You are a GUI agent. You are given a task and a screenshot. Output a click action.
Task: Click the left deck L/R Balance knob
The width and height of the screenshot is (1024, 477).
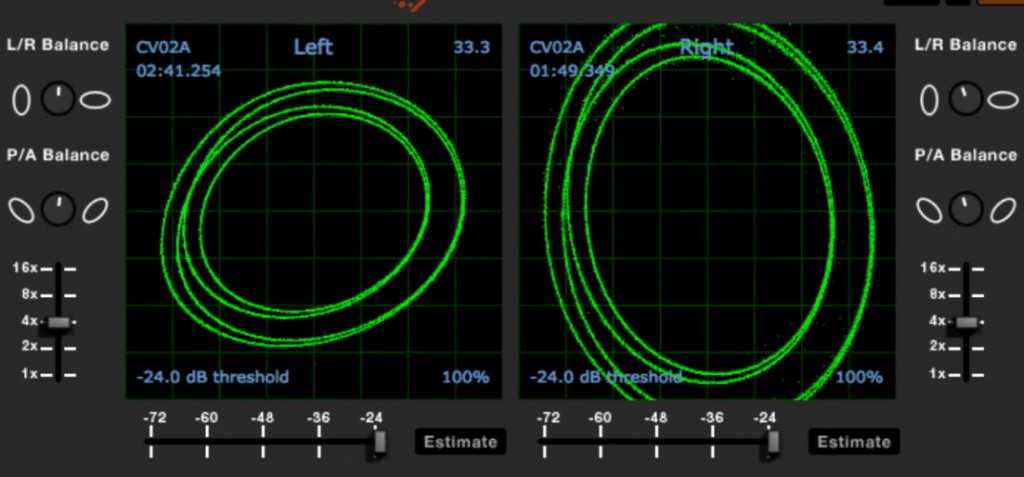click(59, 99)
